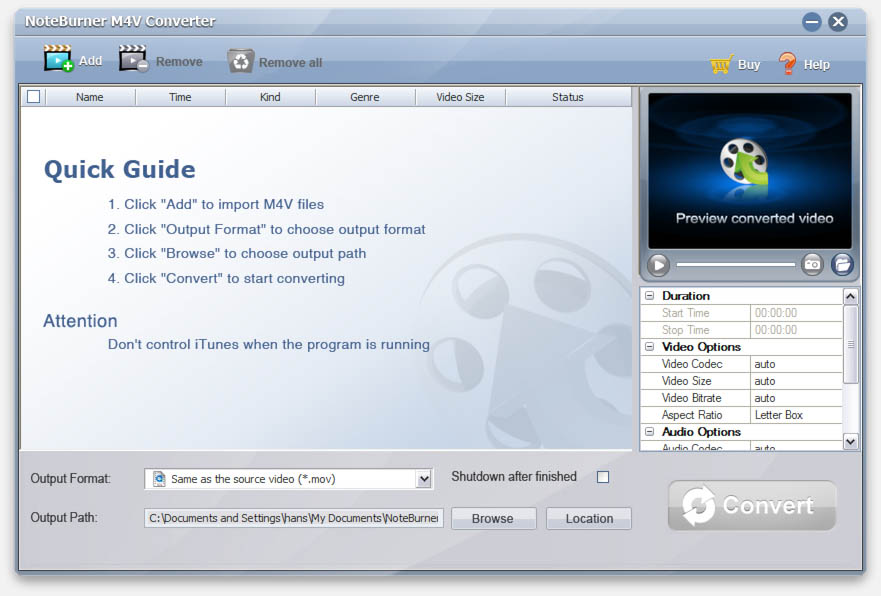Click the Output Format label
Image resolution: width=881 pixels, height=596 pixels.
coord(71,479)
